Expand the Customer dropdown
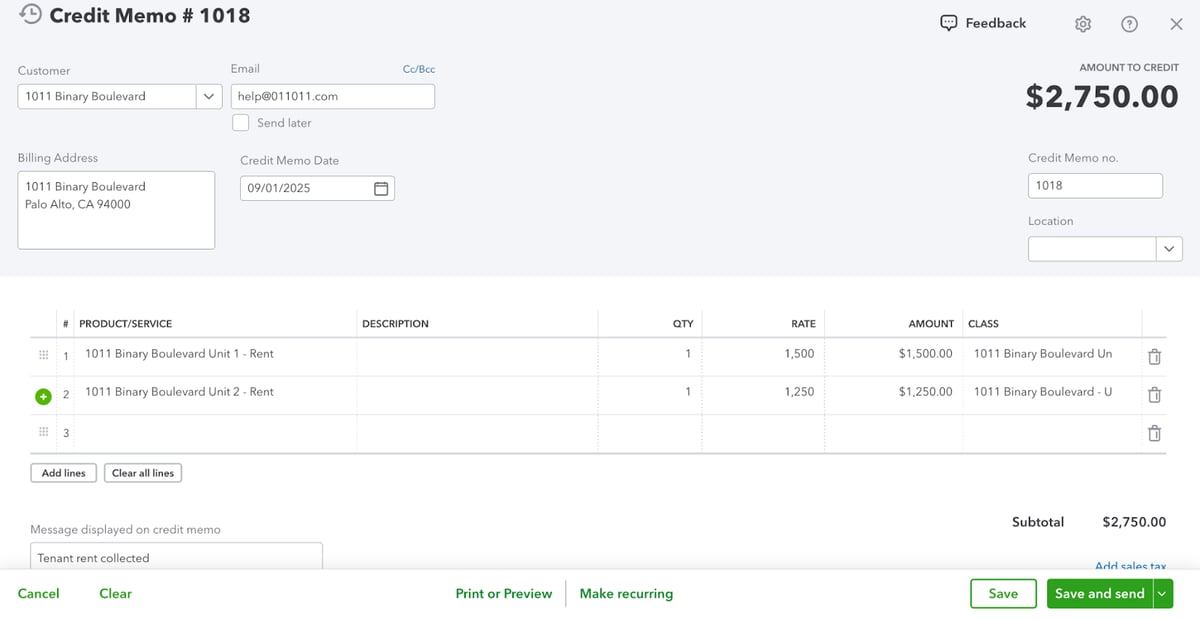Screen dimensions: 1200x619 (x=208, y=97)
